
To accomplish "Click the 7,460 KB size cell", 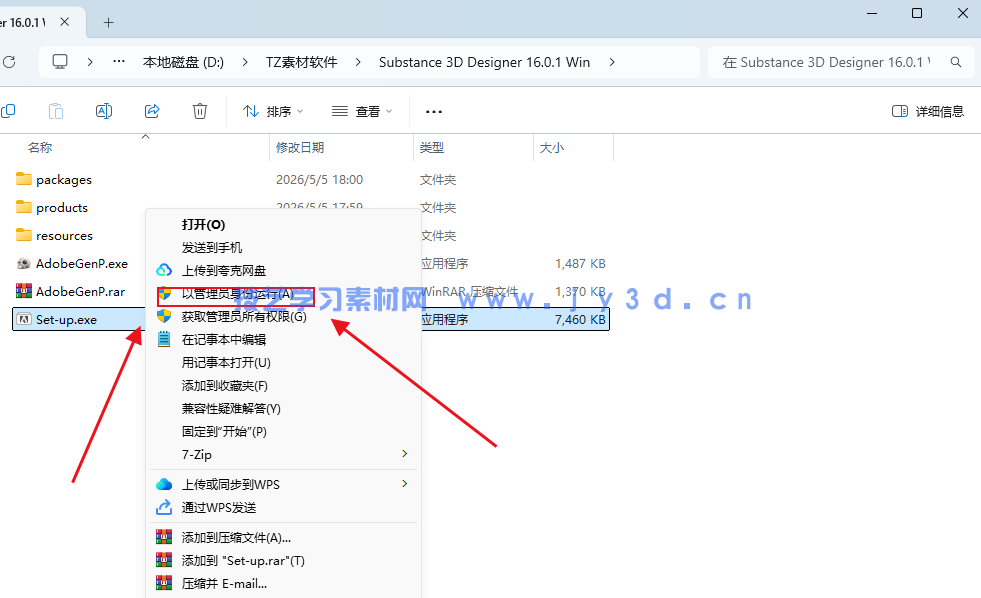I will click(580, 320).
